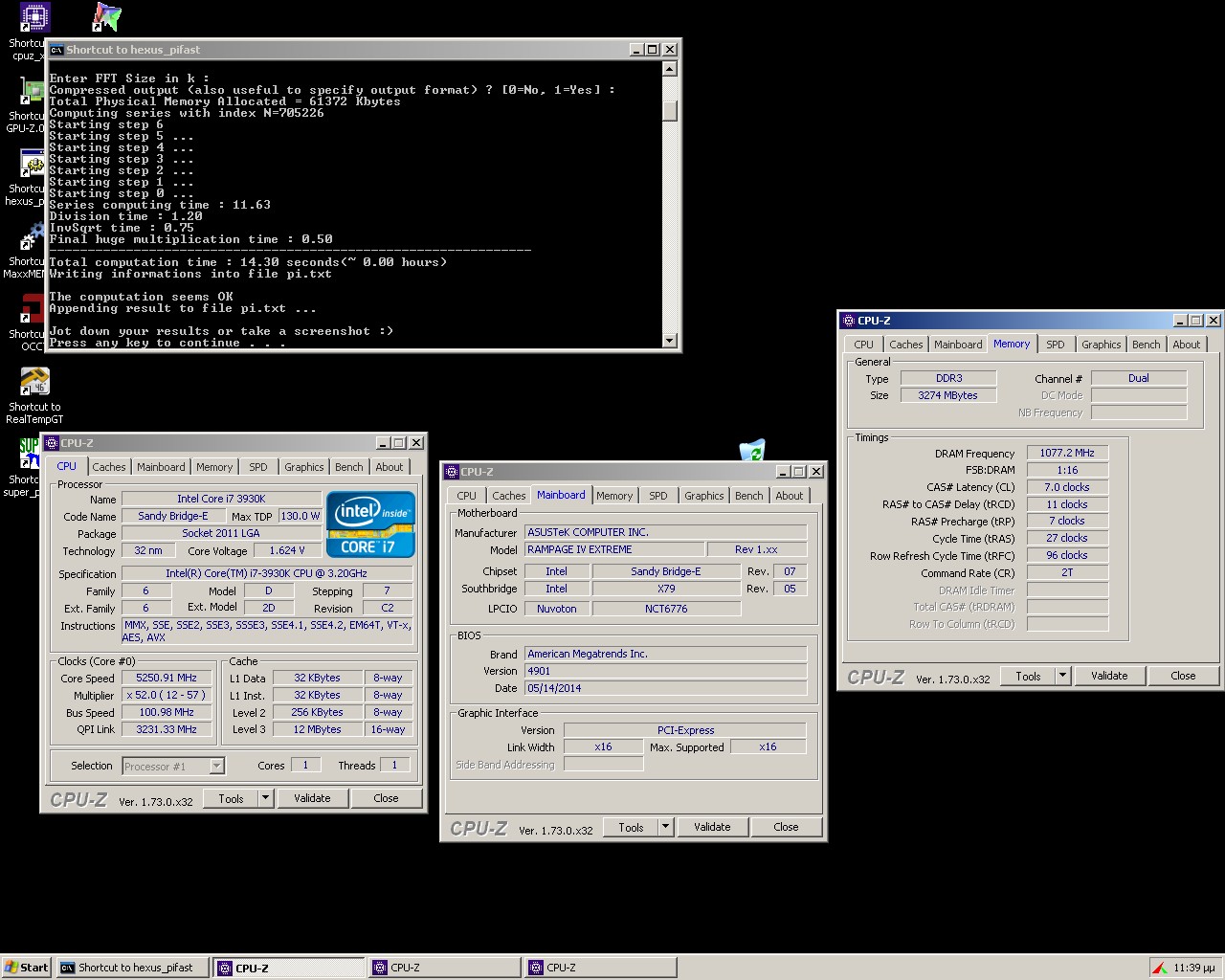Open Shortcut to RealTempGT icon
This screenshot has width=1225, height=980.
34,383
